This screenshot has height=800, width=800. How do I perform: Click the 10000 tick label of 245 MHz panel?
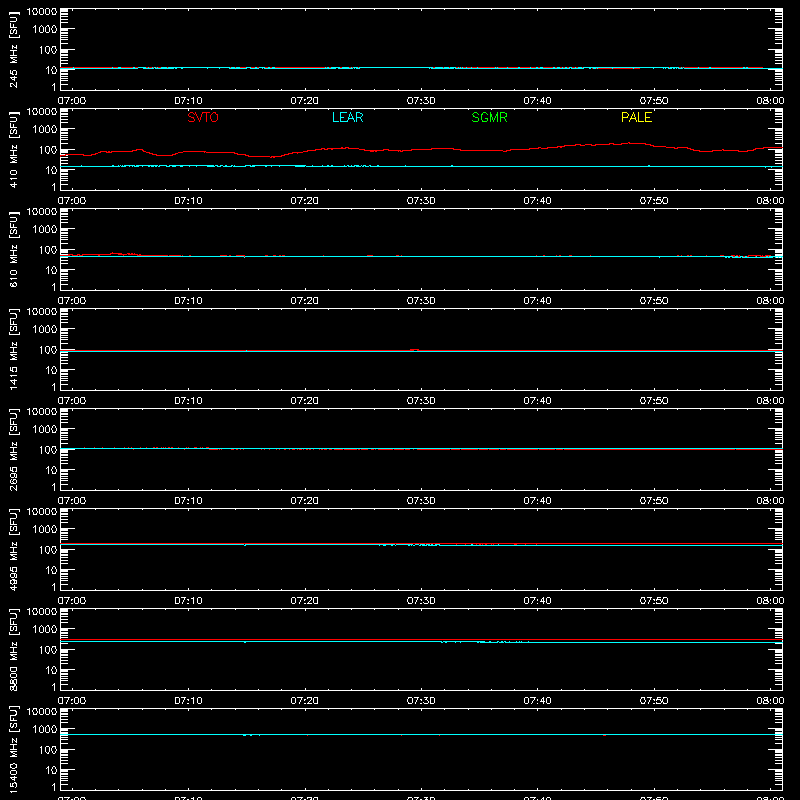(x=42, y=12)
